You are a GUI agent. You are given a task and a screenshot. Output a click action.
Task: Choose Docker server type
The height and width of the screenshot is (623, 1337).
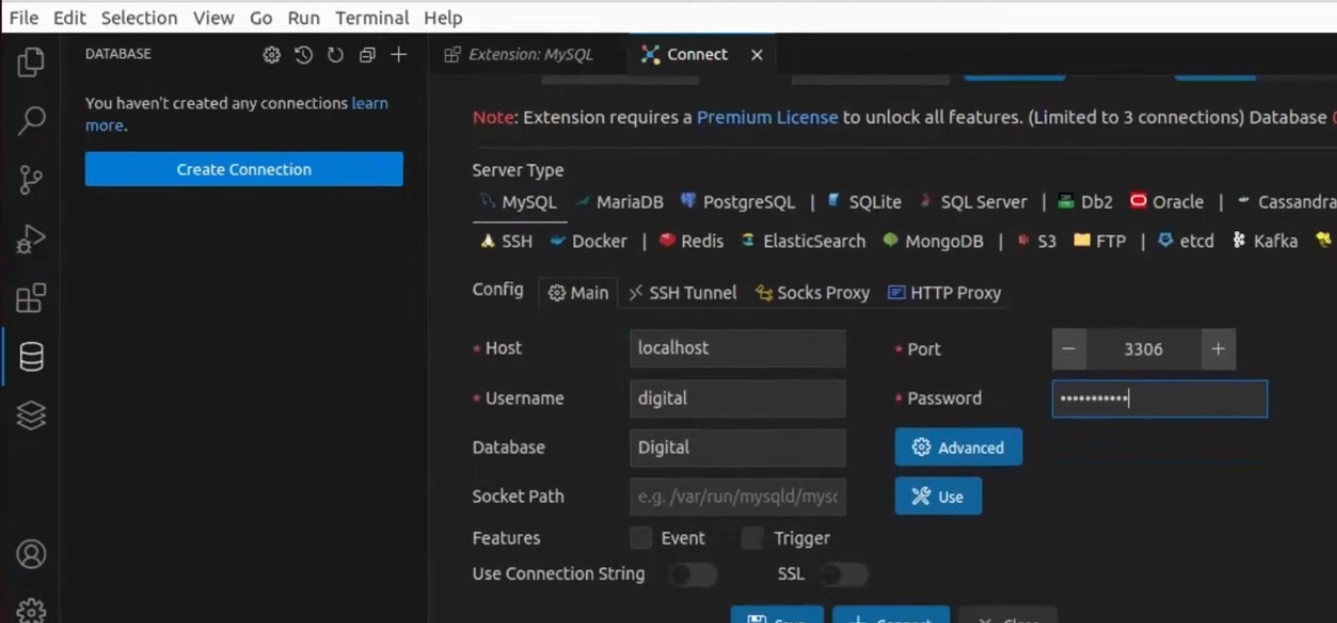[589, 241]
